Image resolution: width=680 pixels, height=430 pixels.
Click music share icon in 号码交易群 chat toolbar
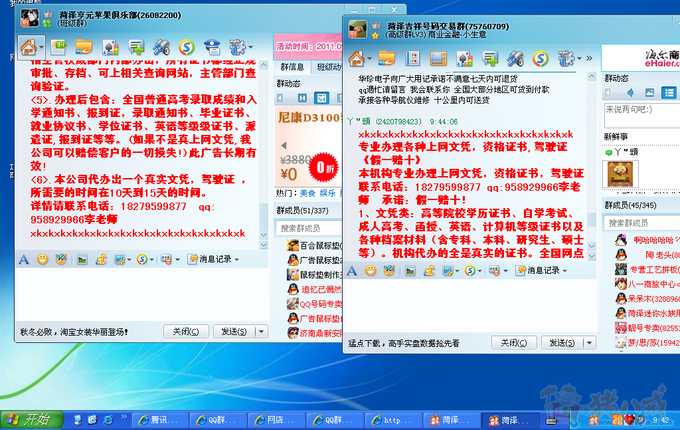(429, 271)
